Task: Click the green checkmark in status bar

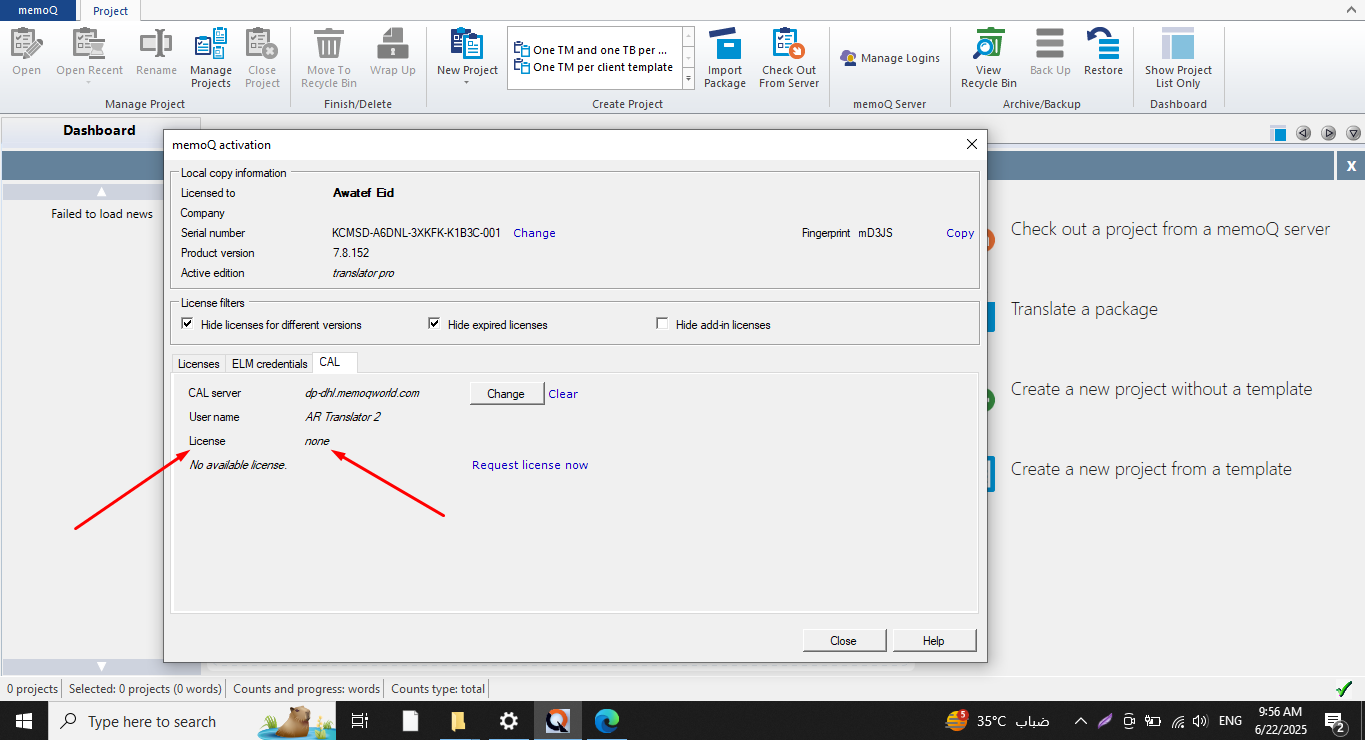Action: (x=1345, y=689)
